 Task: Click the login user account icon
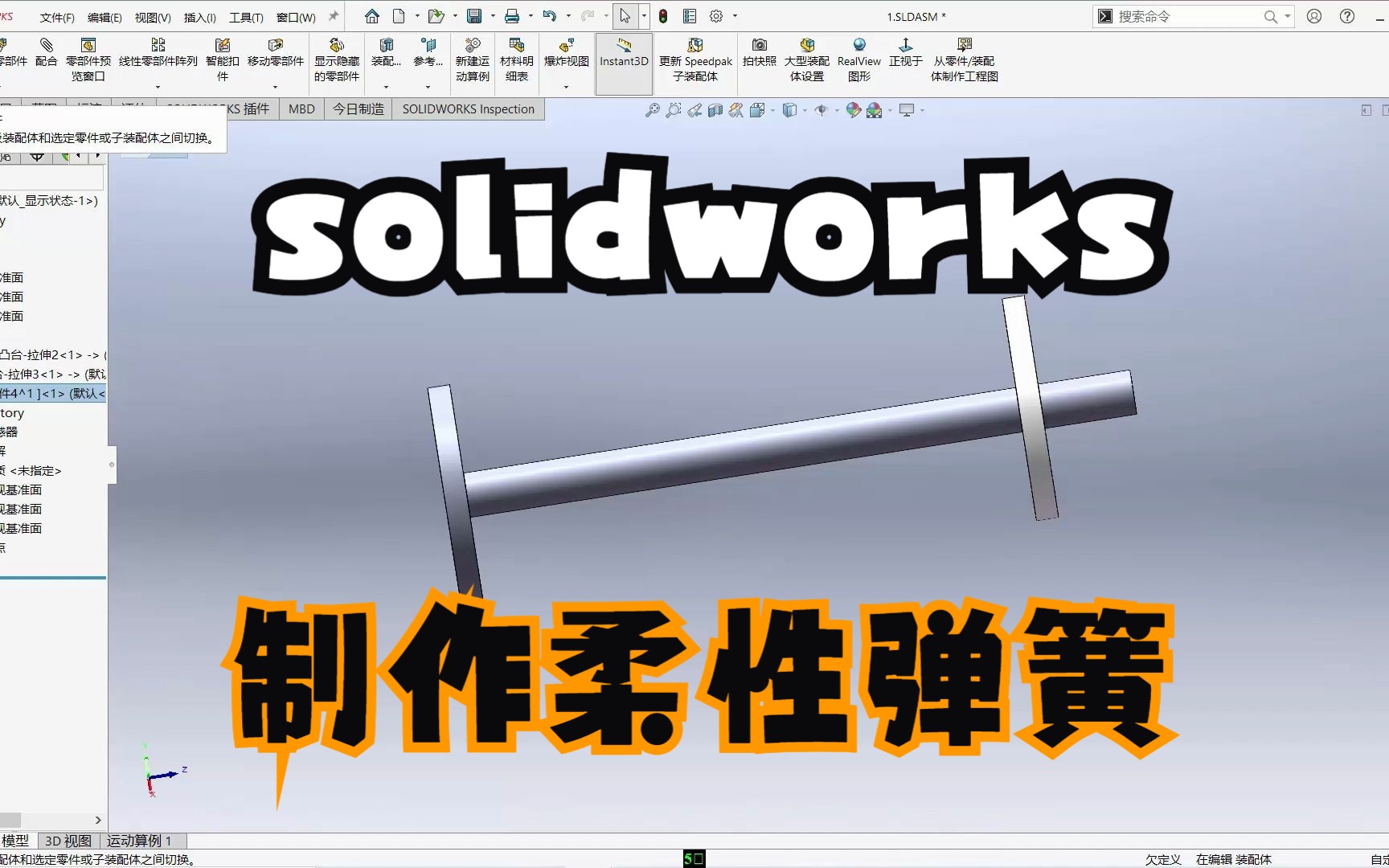point(1314,16)
